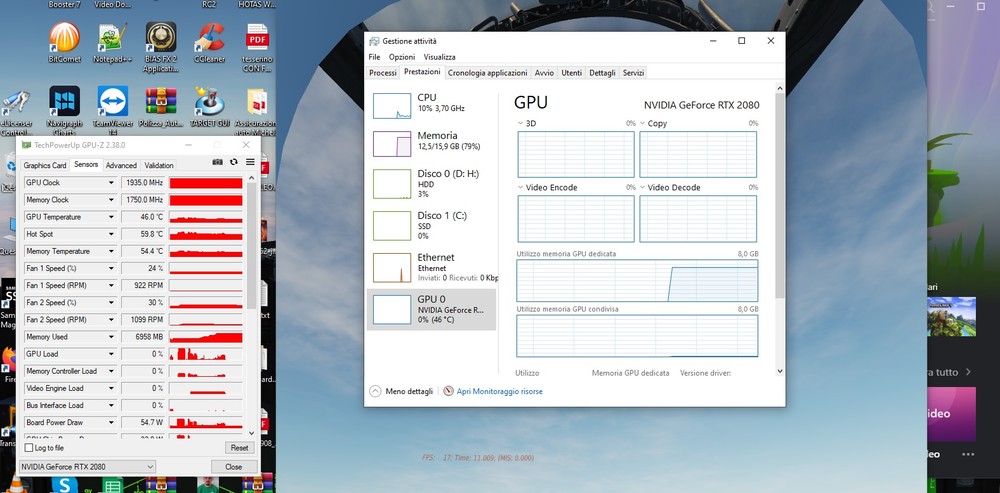Screen dimensions: 1000x493
Task: Click the Task Manager vertical scrollbar
Action: point(779,230)
